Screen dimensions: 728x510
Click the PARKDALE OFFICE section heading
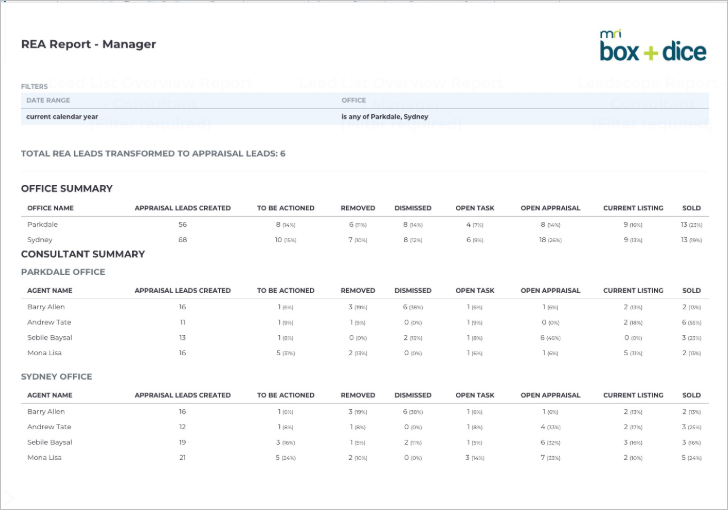point(63,272)
